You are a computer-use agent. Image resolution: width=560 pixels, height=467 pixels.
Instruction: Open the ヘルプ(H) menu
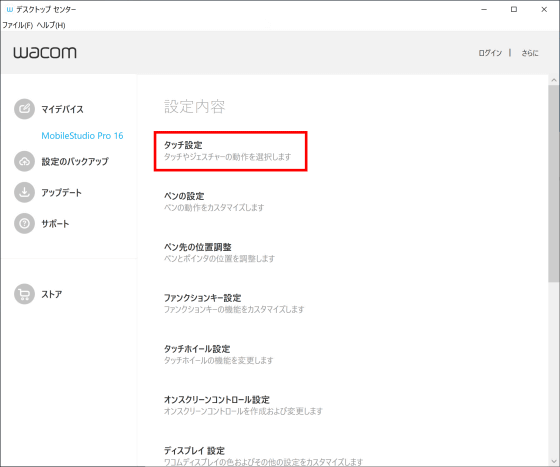click(x=51, y=25)
